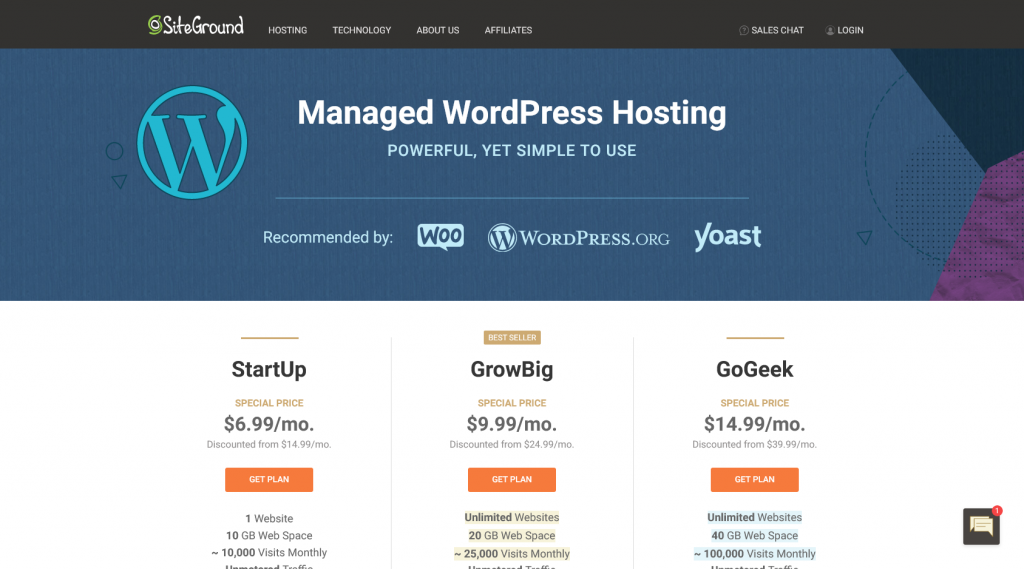The height and width of the screenshot is (569, 1024).
Task: Click the $6.99/mo. price
Action: [x=269, y=424]
